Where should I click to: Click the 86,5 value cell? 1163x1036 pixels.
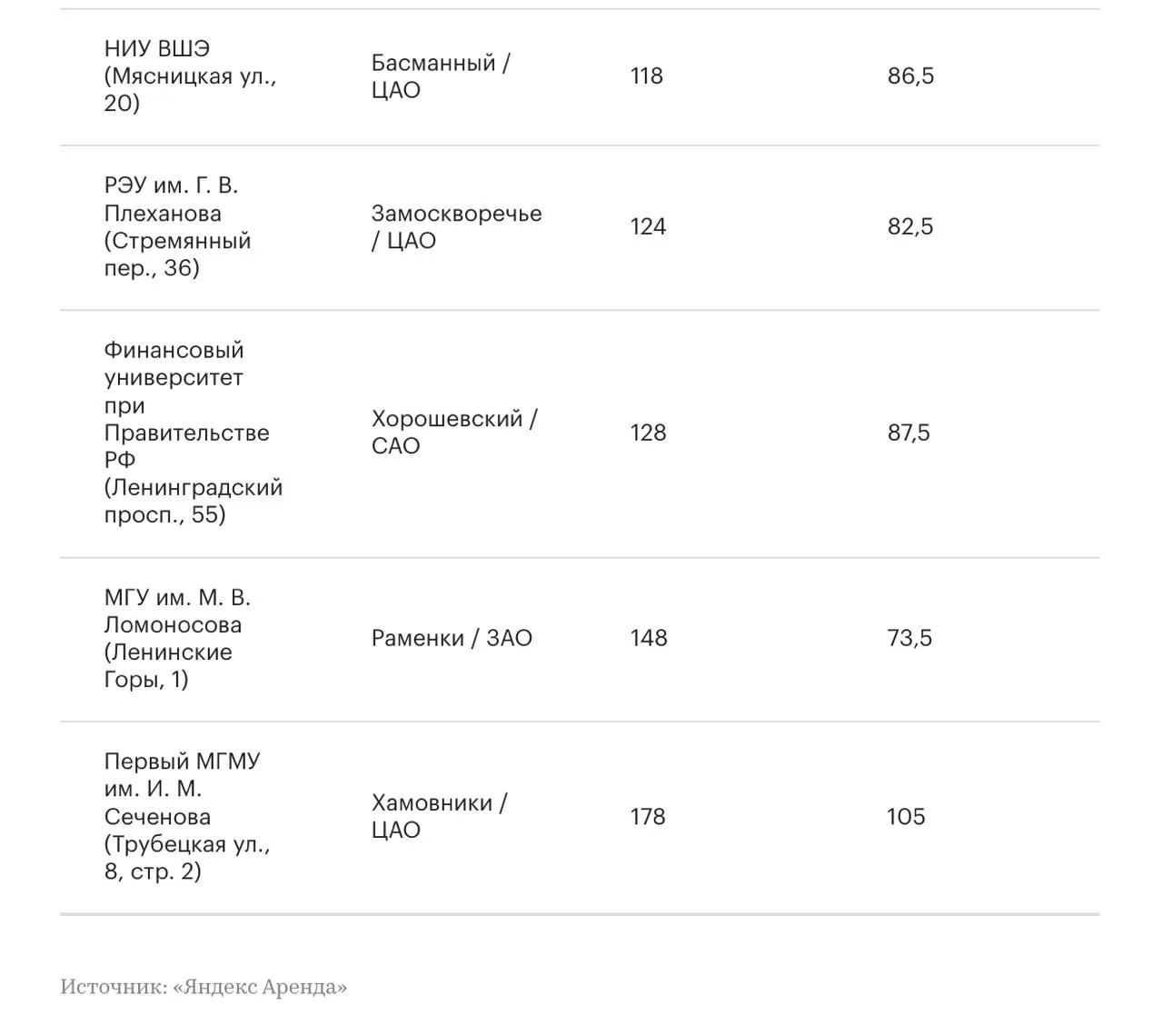[910, 76]
